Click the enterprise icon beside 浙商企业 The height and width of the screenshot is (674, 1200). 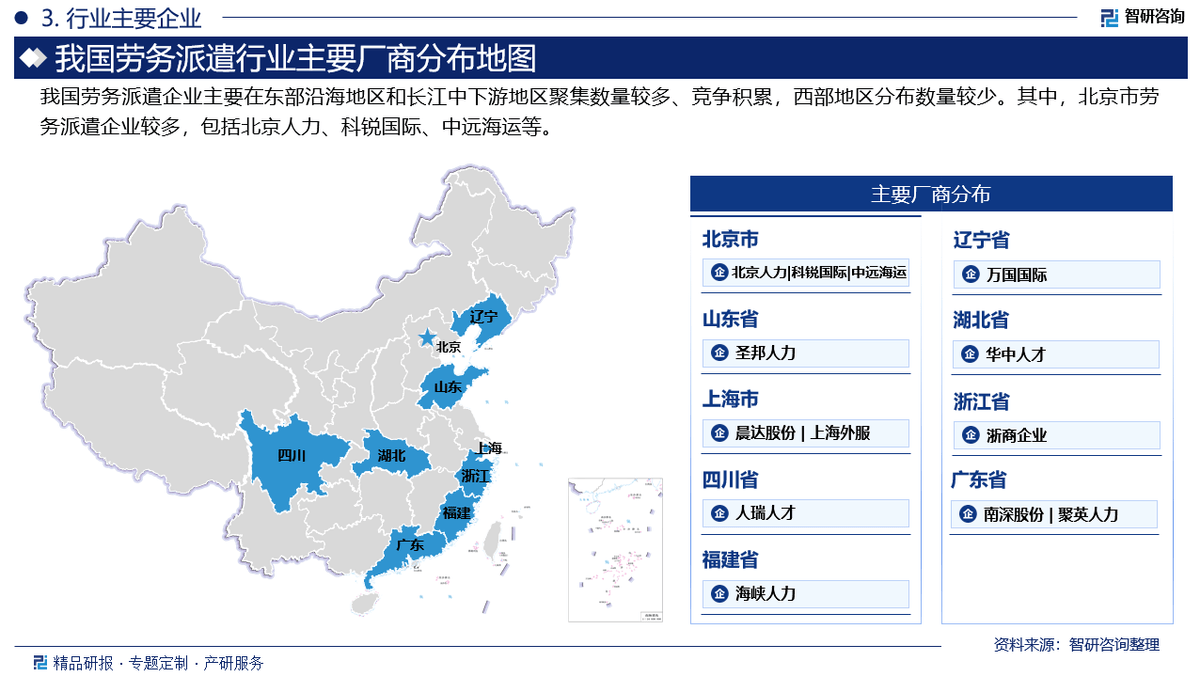pos(969,435)
